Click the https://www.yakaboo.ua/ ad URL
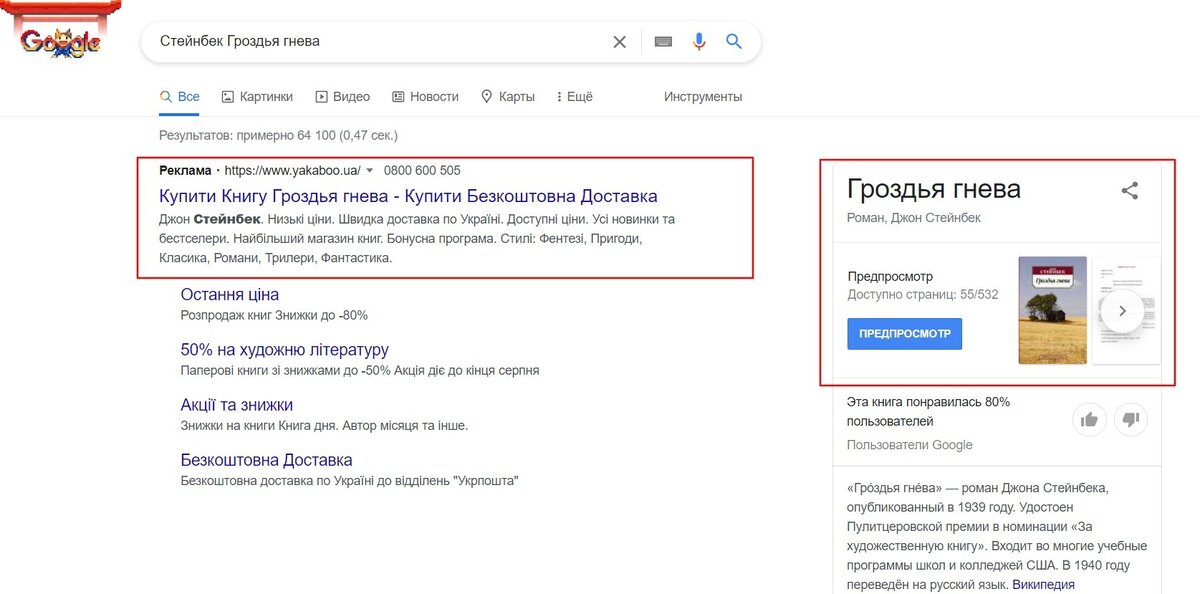The height and width of the screenshot is (594, 1200). tap(292, 171)
